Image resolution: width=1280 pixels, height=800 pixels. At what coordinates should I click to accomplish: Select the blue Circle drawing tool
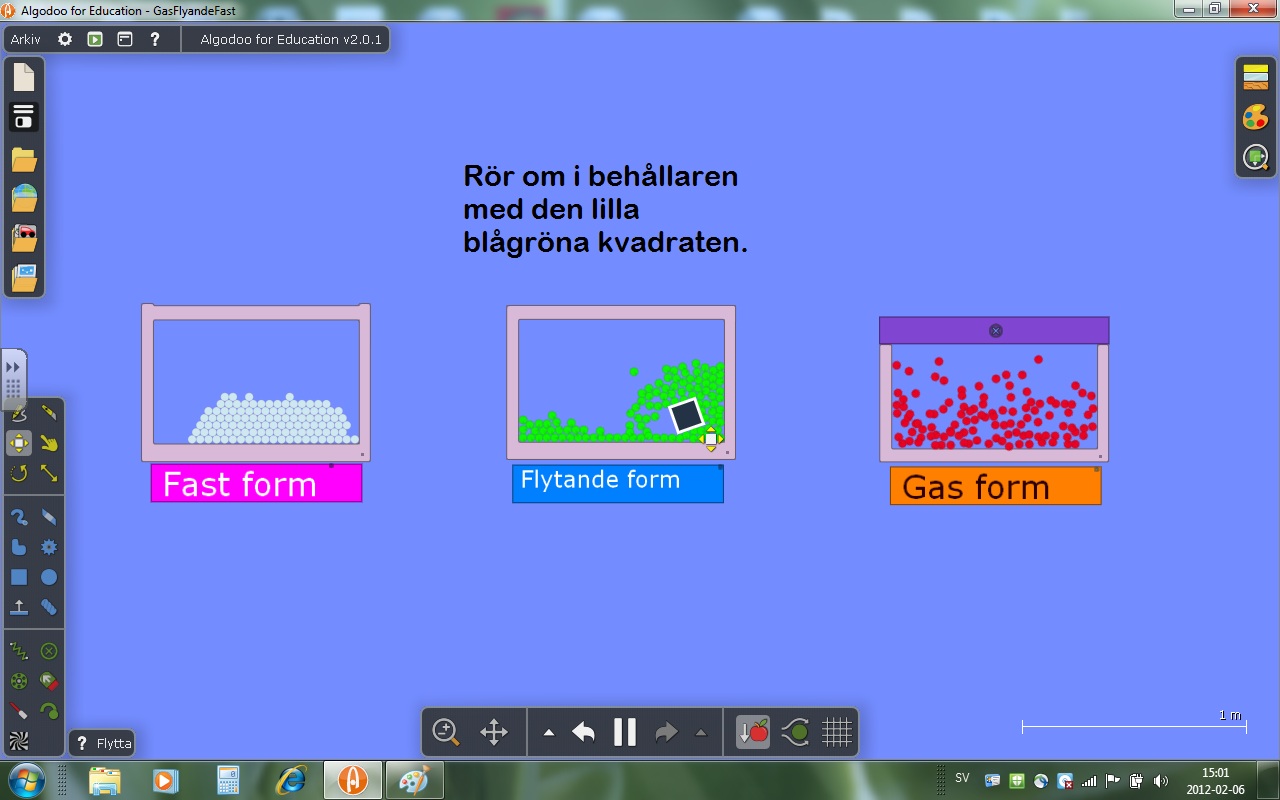[48, 577]
